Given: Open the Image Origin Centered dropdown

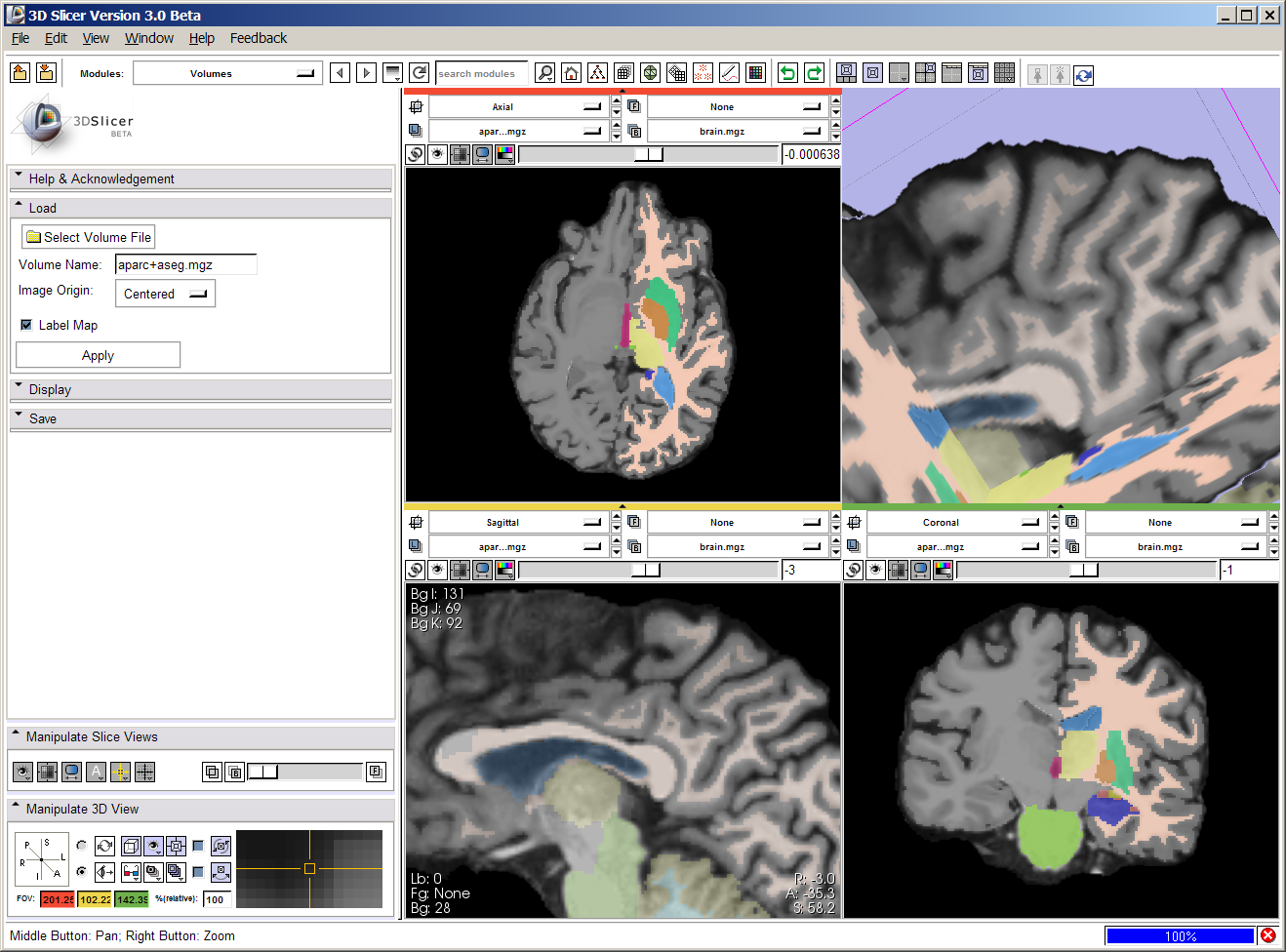Looking at the screenshot, I should coord(165,294).
